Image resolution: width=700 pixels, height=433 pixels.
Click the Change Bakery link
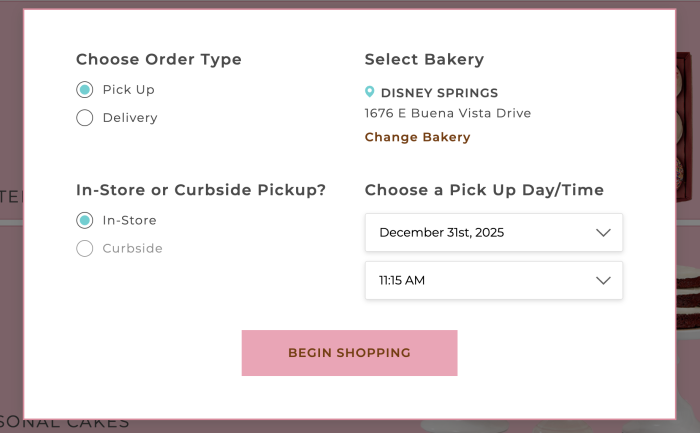pyautogui.click(x=417, y=137)
